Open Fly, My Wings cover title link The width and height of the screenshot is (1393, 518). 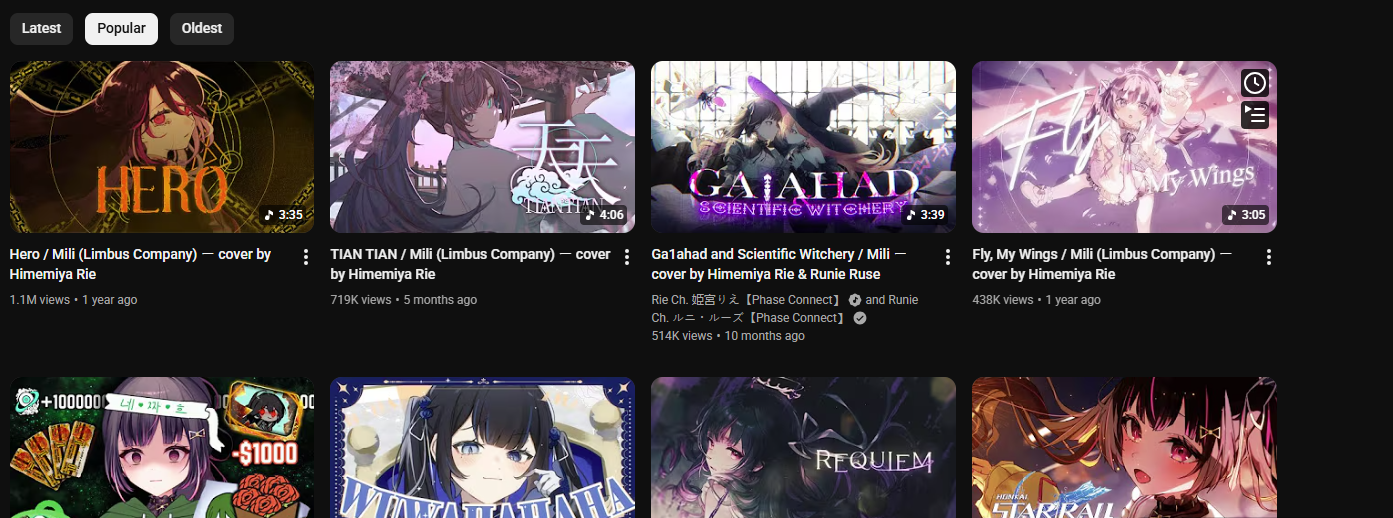coord(1102,264)
